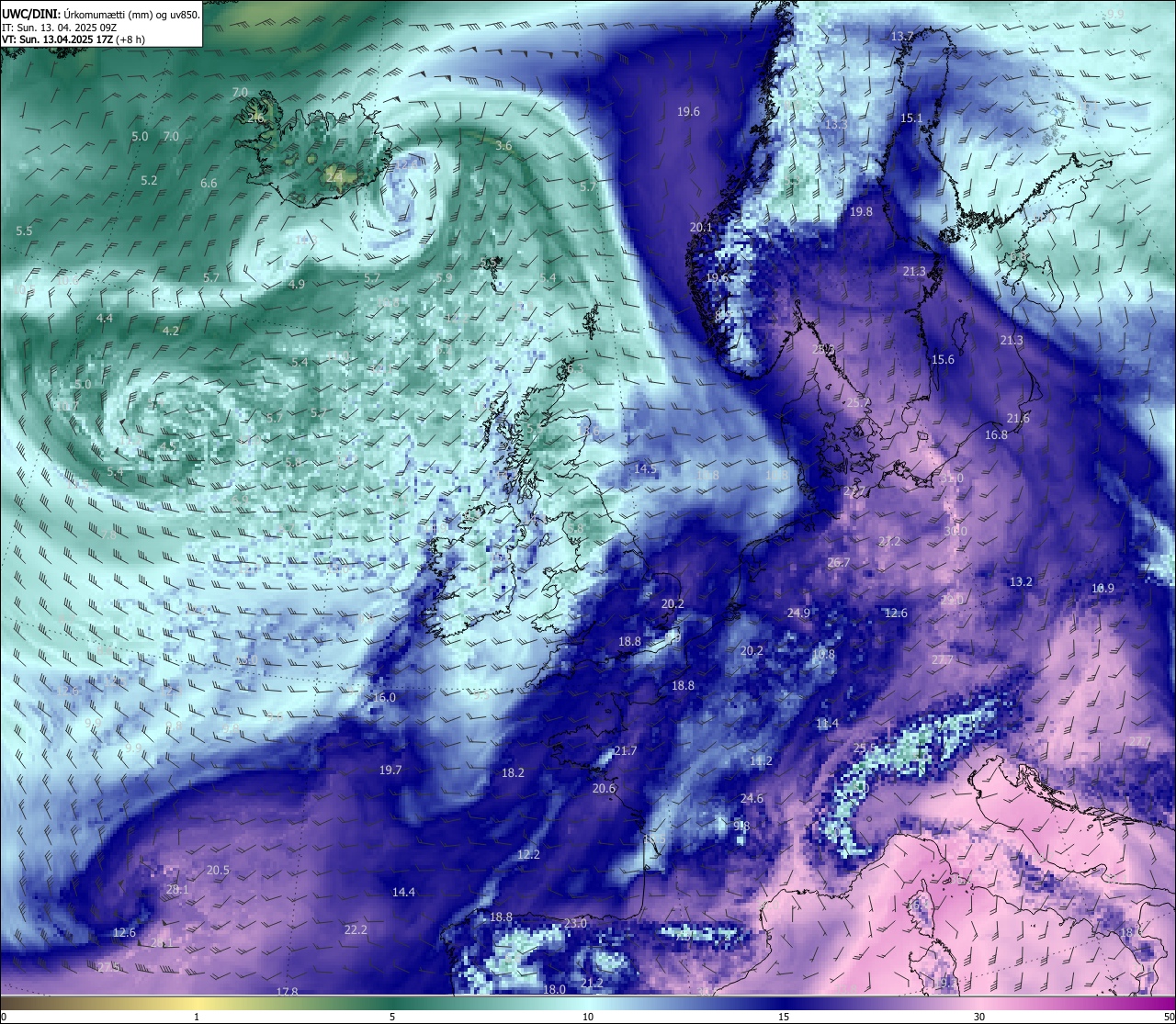This screenshot has width=1176, height=1024.
Task: Click the 20.5 value map label
Action: pyautogui.click(x=218, y=871)
